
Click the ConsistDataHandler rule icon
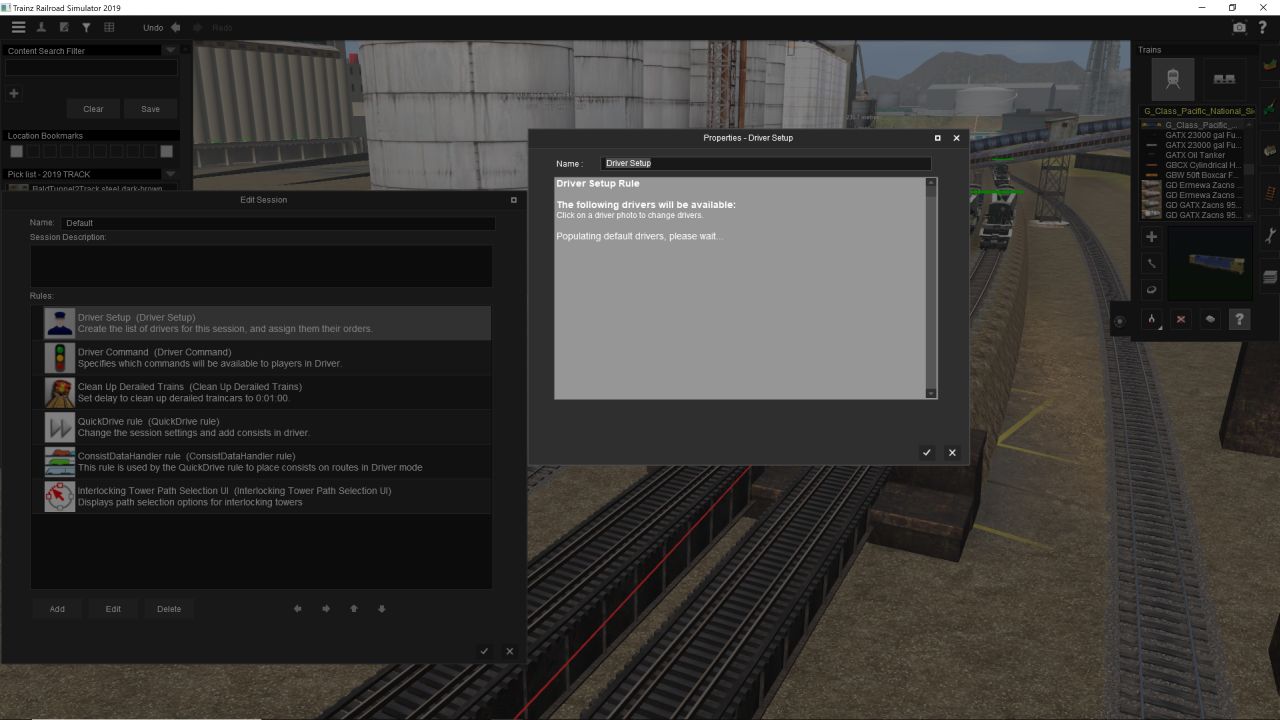pos(60,462)
